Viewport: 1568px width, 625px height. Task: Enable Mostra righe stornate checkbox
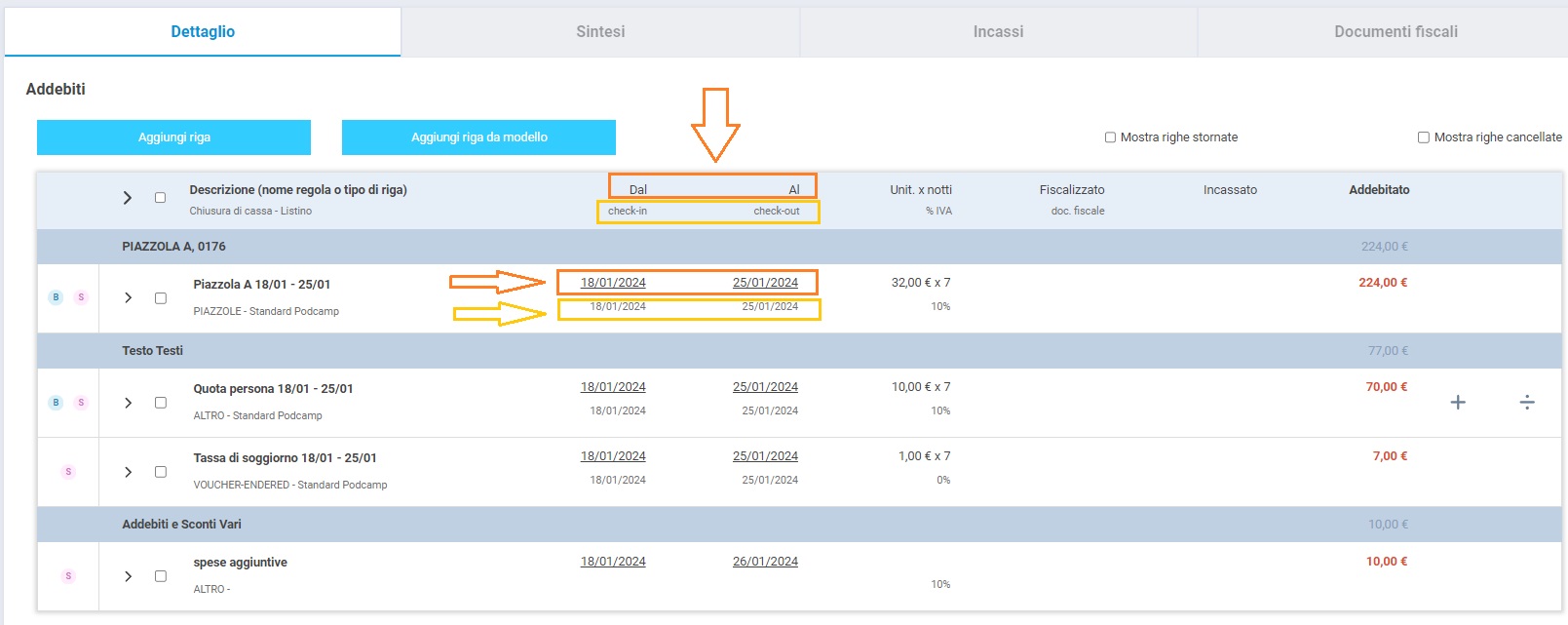tap(1110, 137)
